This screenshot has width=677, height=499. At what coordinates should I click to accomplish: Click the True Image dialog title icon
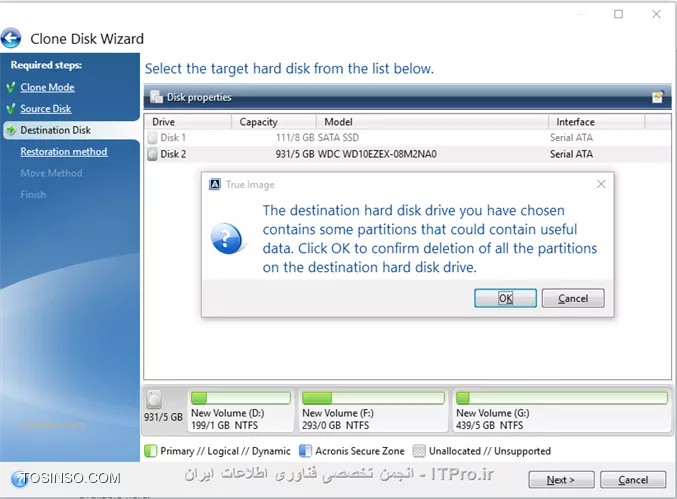[x=215, y=184]
